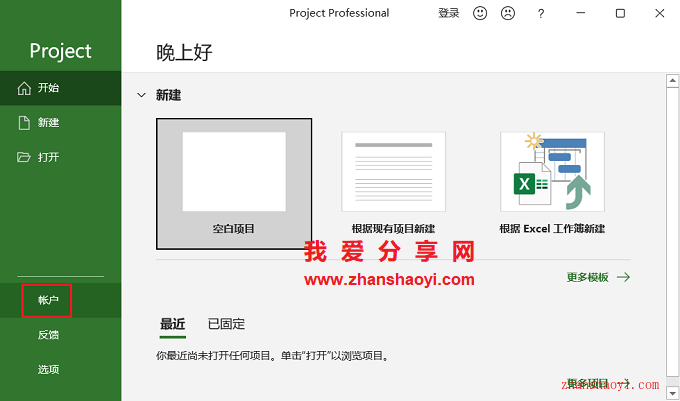
Task: Click the home icon beside 开始
Action: [x=24, y=88]
